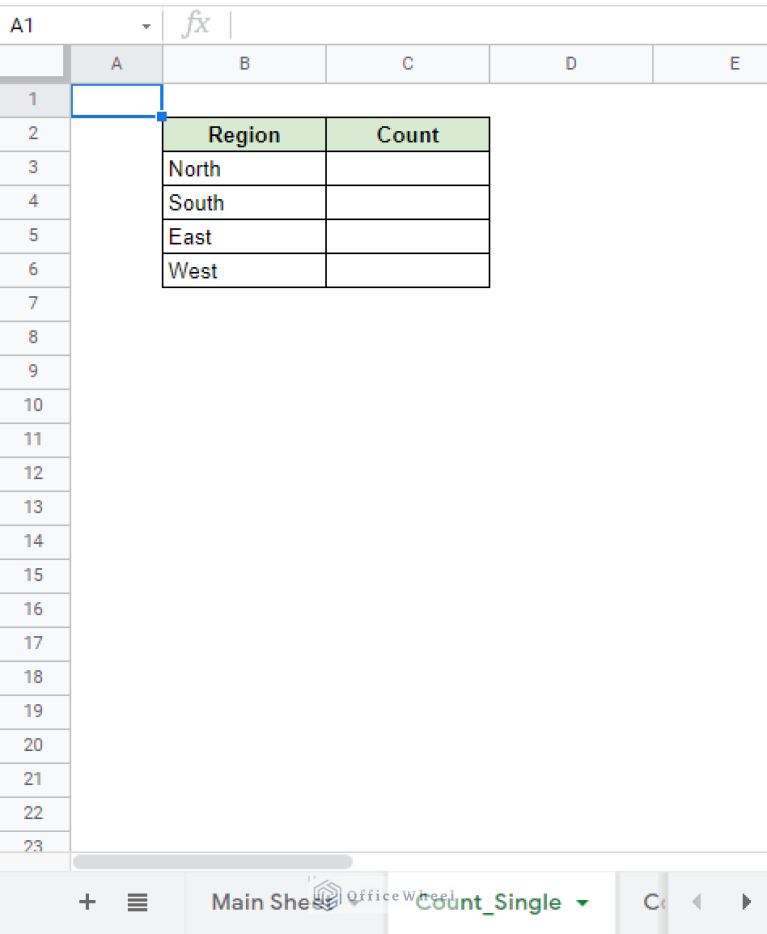767x934 pixels.
Task: Select the cell containing West
Action: pos(243,270)
